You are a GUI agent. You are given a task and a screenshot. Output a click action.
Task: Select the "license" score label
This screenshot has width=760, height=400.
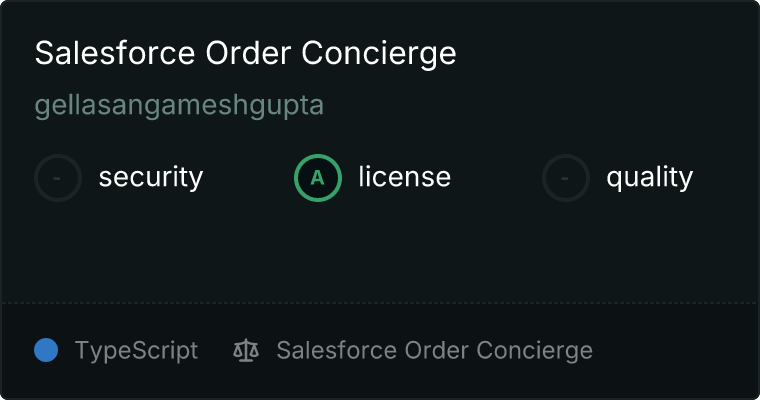(x=404, y=178)
